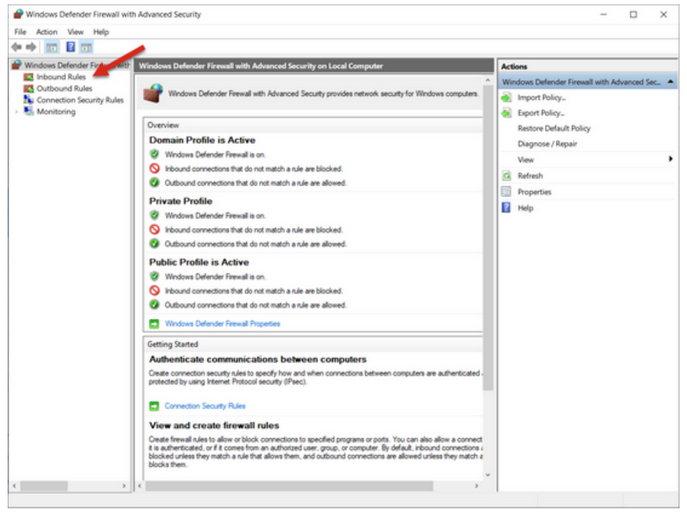Click Diagnose / Repair action
The width and height of the screenshot is (687, 517).
click(x=547, y=144)
